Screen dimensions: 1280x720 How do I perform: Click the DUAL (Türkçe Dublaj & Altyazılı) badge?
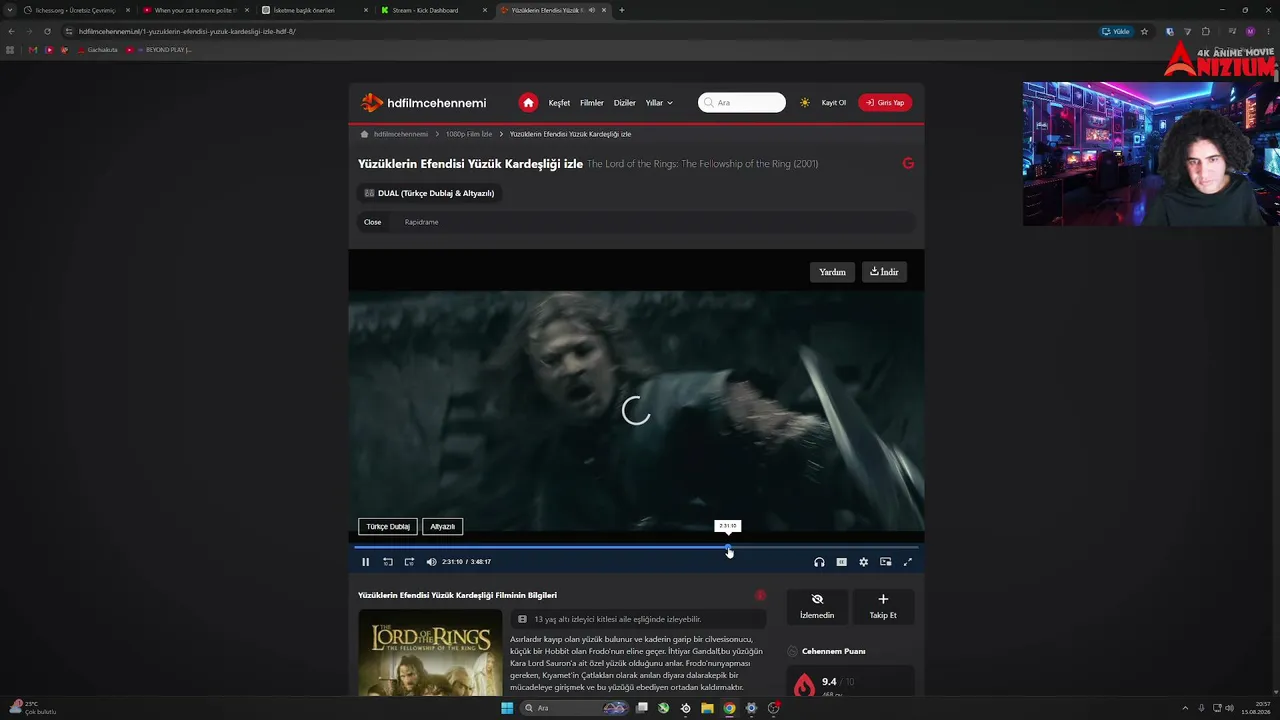point(429,193)
